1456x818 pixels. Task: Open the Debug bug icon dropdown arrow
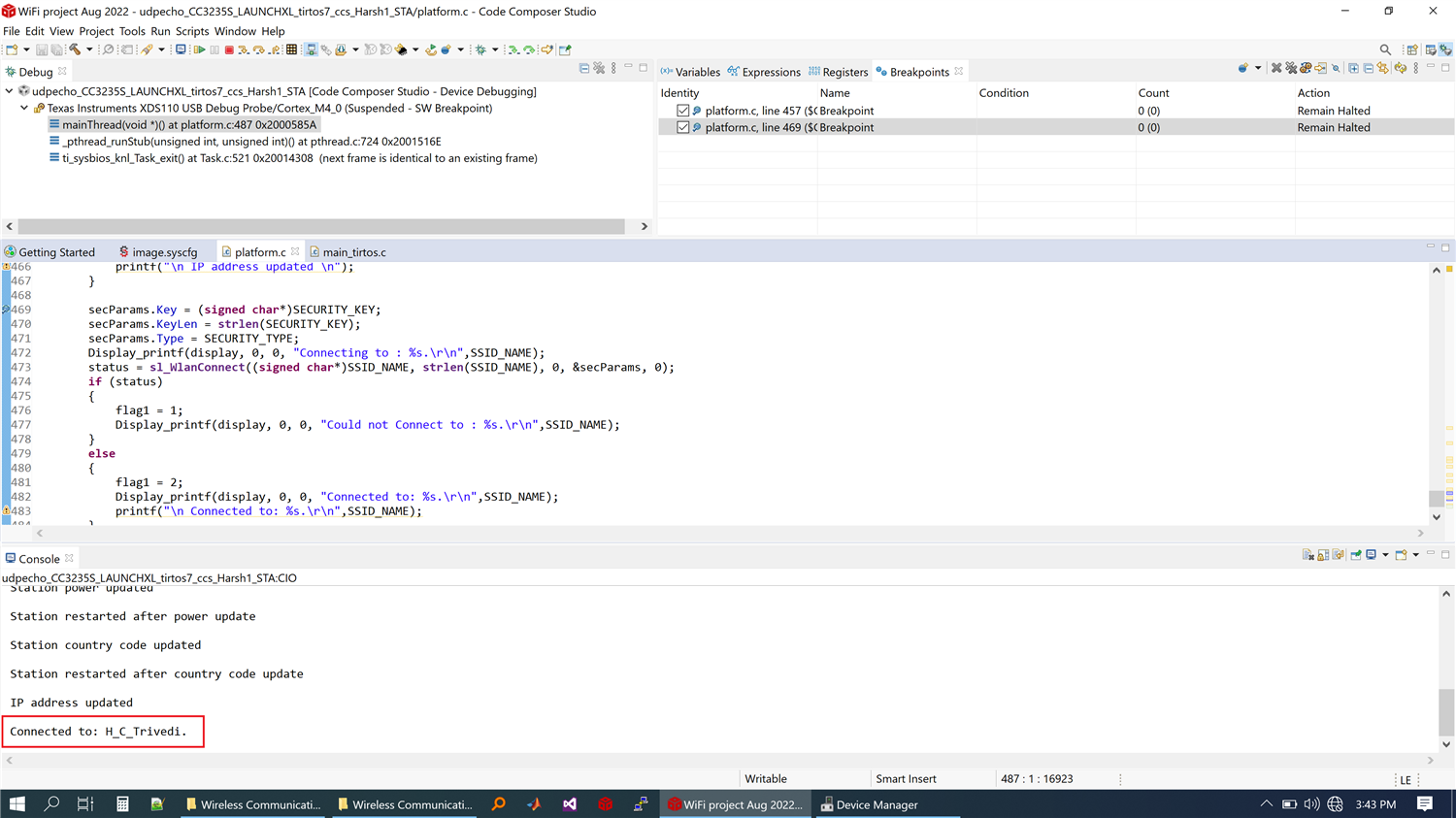[x=495, y=49]
